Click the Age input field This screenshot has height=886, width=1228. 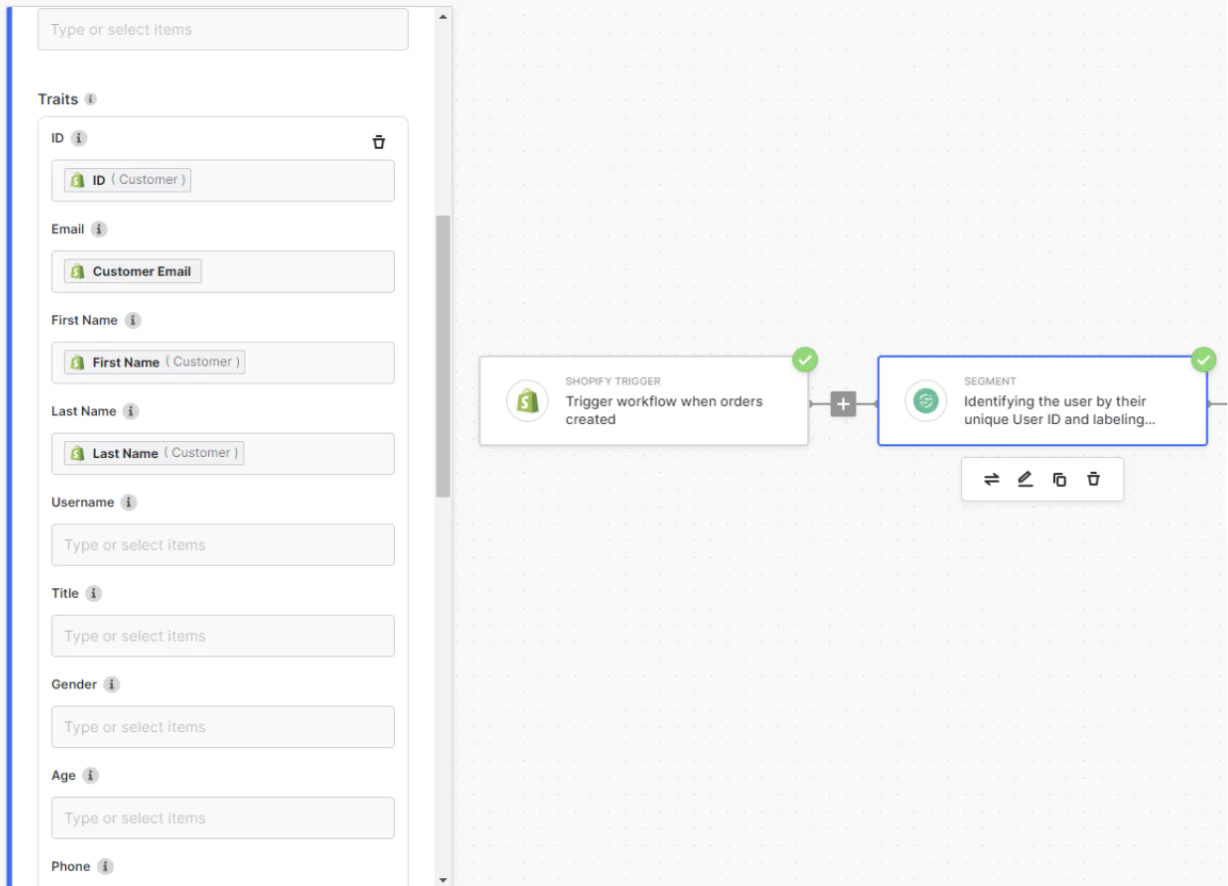[222, 818]
